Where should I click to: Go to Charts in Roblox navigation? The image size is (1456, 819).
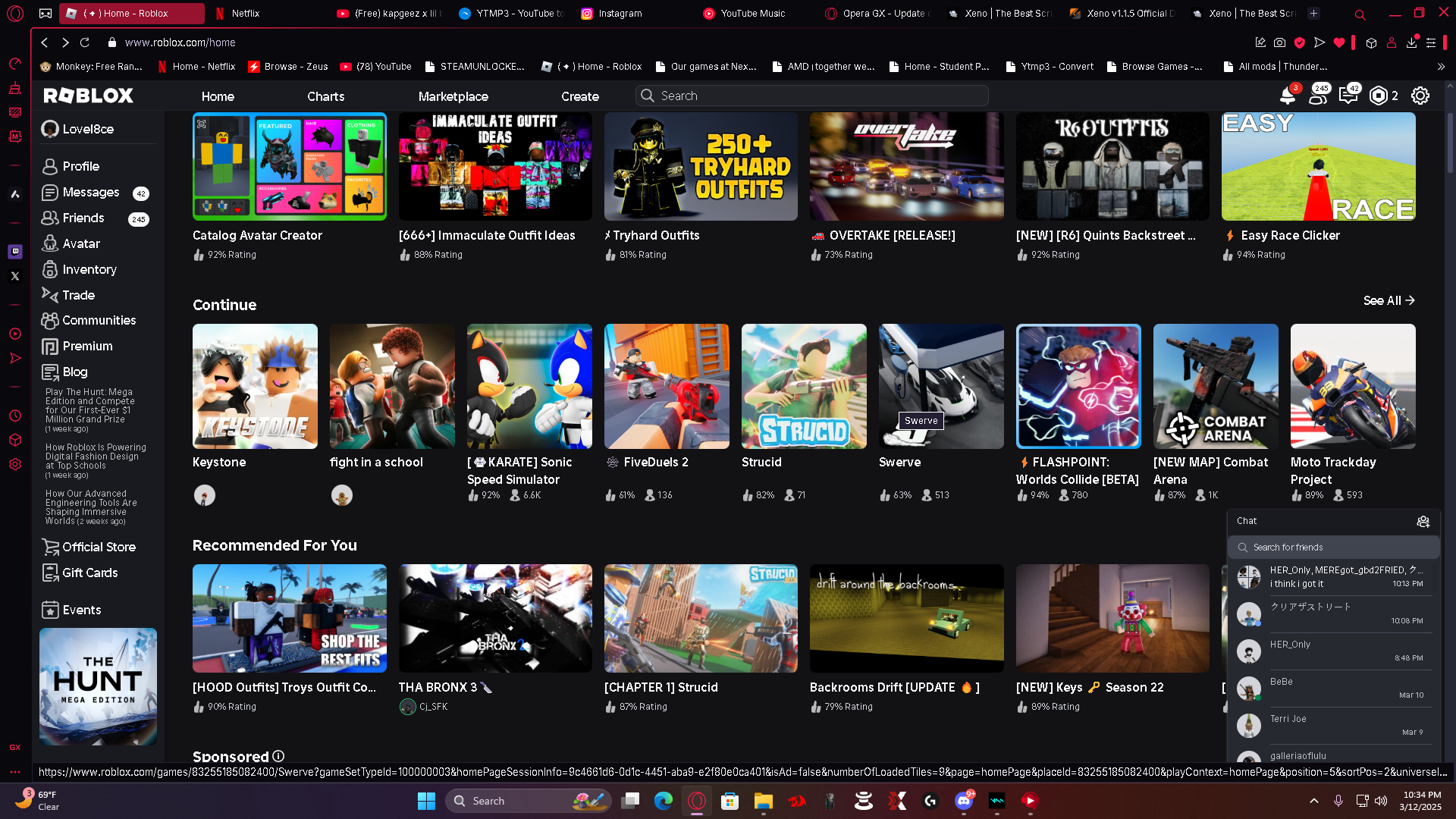coord(326,96)
